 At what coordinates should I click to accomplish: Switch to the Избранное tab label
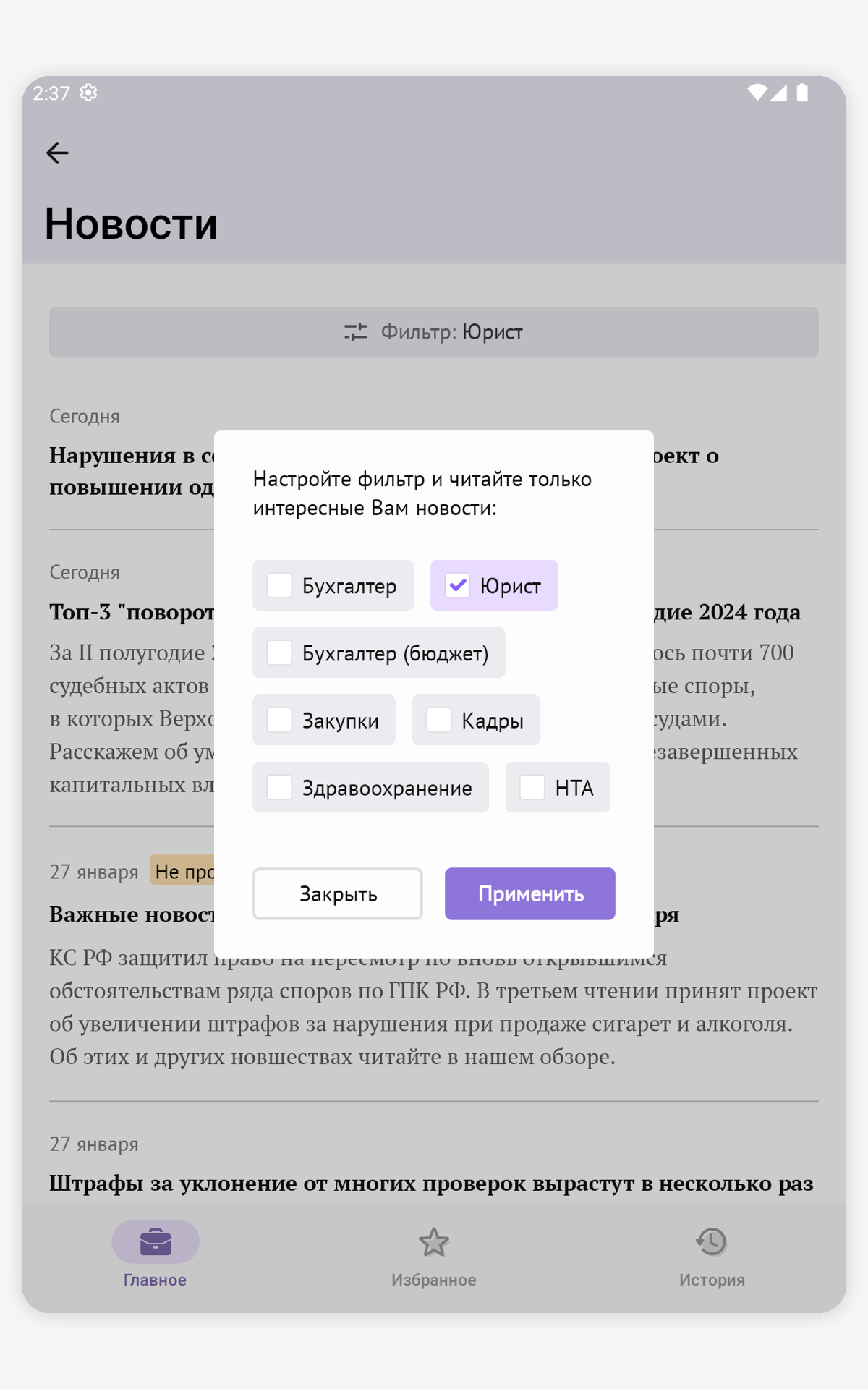pyautogui.click(x=434, y=1280)
